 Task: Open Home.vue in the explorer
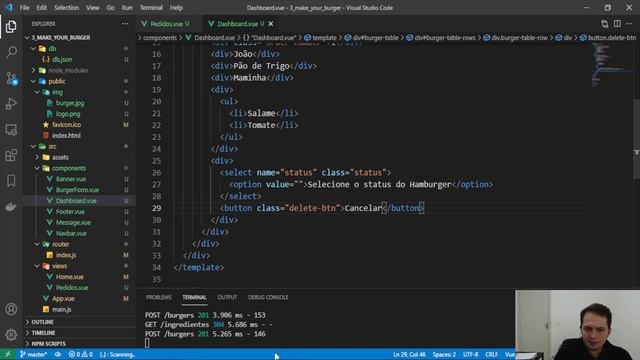tap(69, 277)
